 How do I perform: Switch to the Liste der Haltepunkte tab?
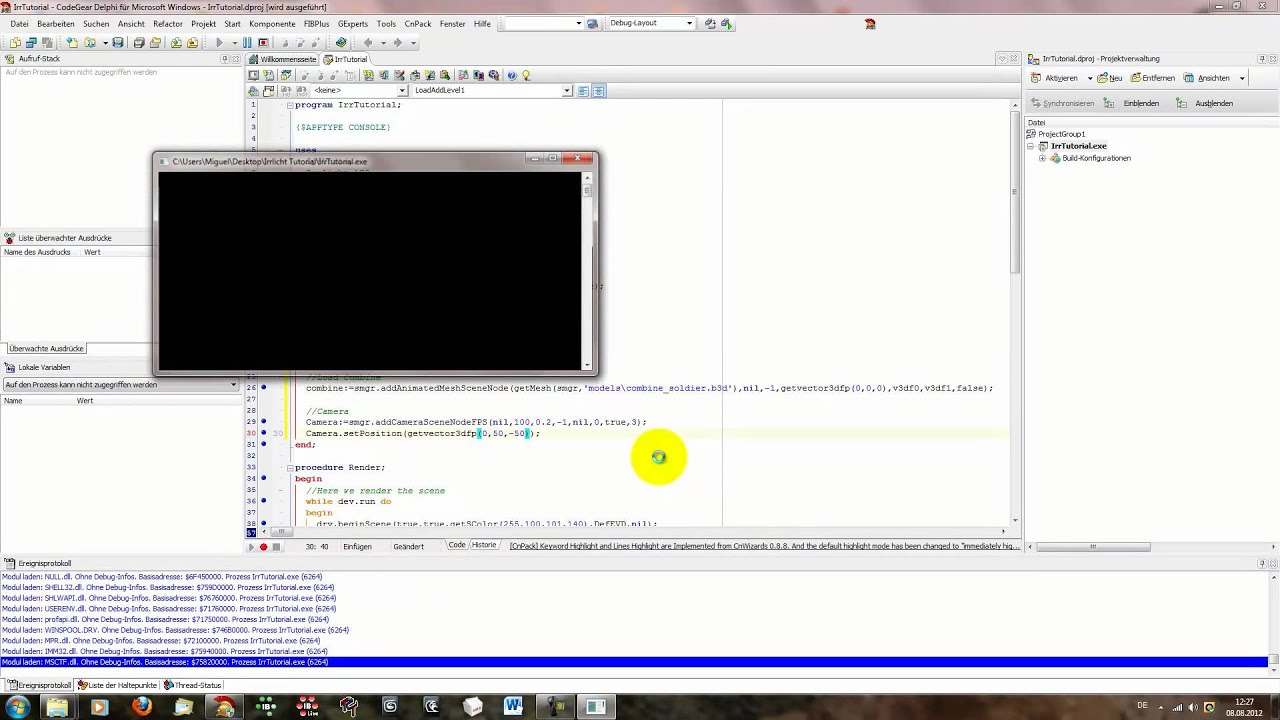(118, 685)
